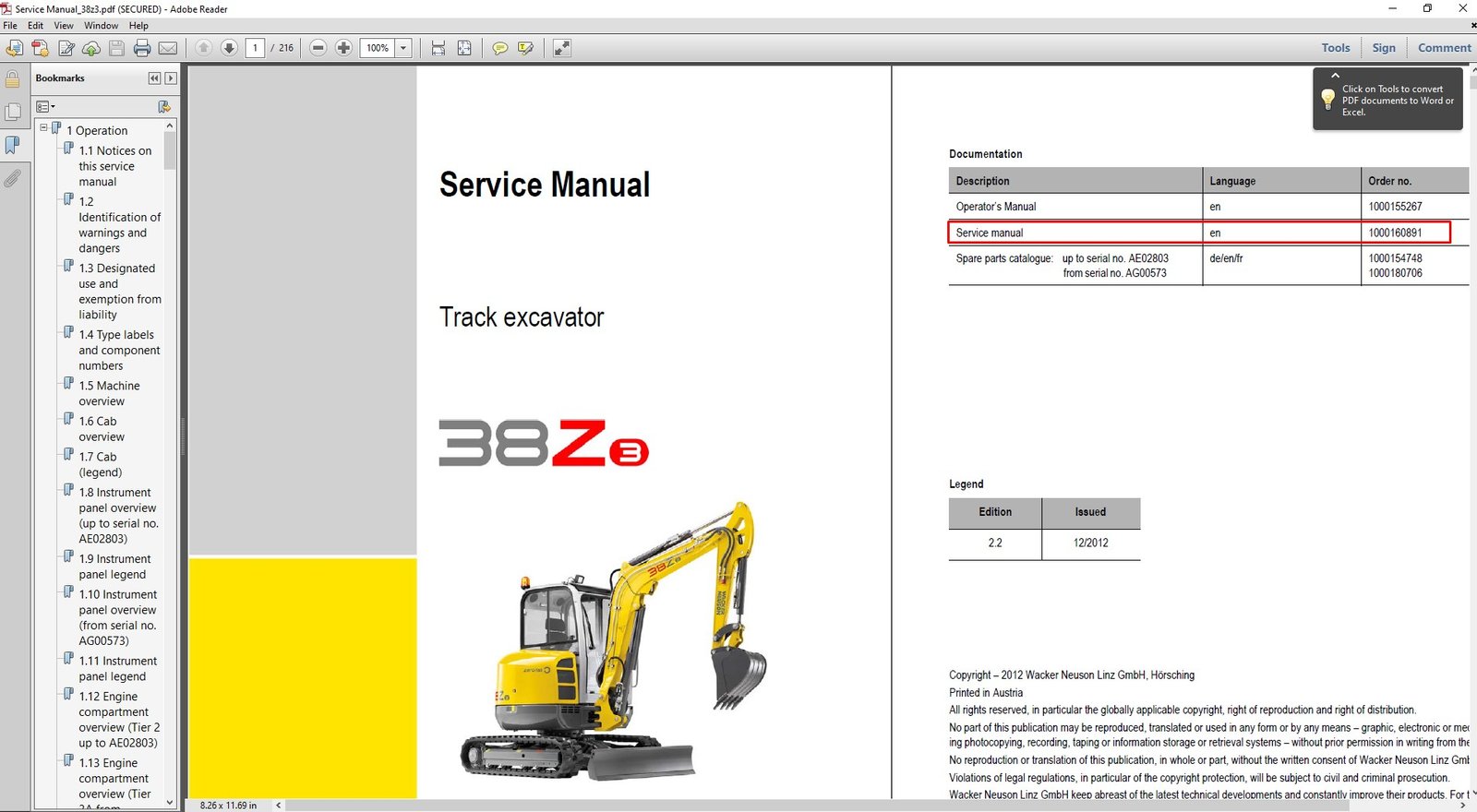The width and height of the screenshot is (1477, 812).
Task: Toggle the Bookmarks navigation panel button
Action: click(x=13, y=145)
